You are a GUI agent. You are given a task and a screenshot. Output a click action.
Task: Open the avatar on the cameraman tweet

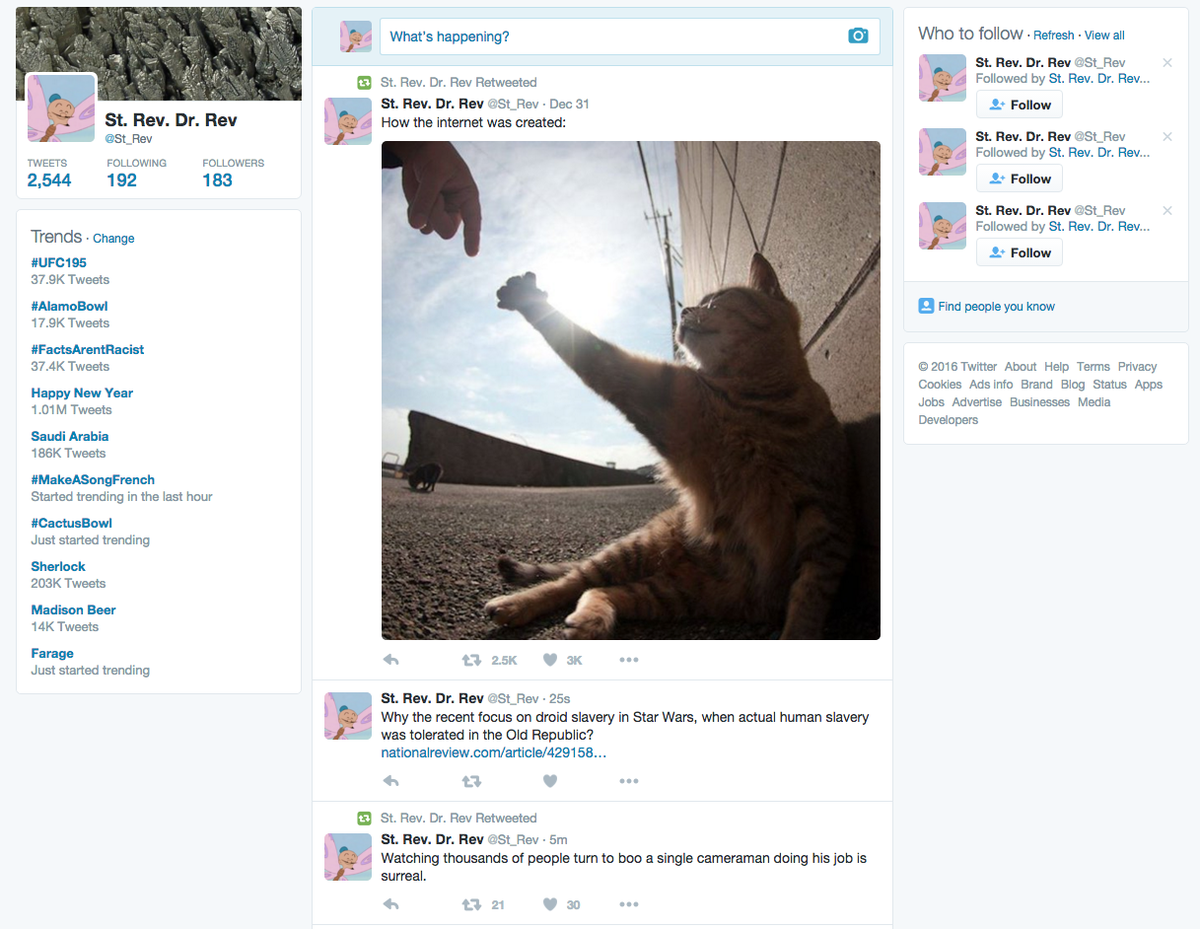348,857
